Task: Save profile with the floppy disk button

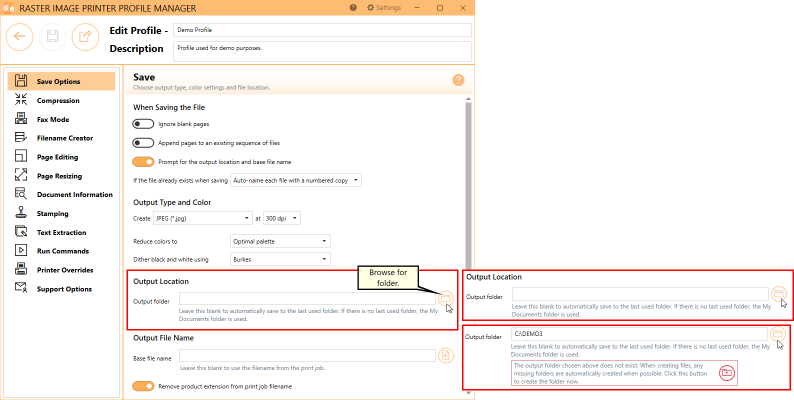Action: click(x=53, y=36)
